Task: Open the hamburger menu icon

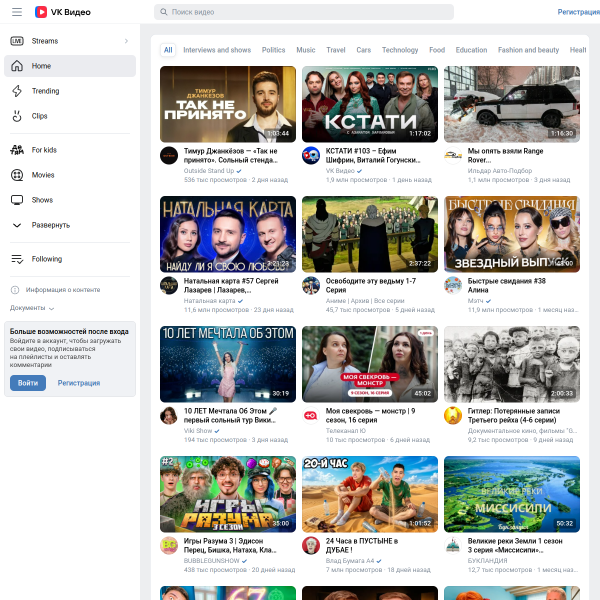Action: (17, 12)
